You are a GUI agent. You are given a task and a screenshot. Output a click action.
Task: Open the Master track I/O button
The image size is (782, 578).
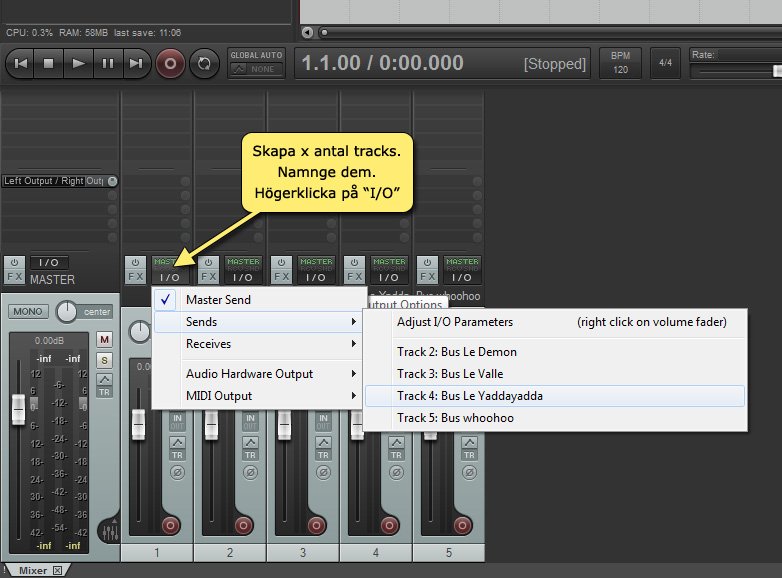(x=49, y=262)
